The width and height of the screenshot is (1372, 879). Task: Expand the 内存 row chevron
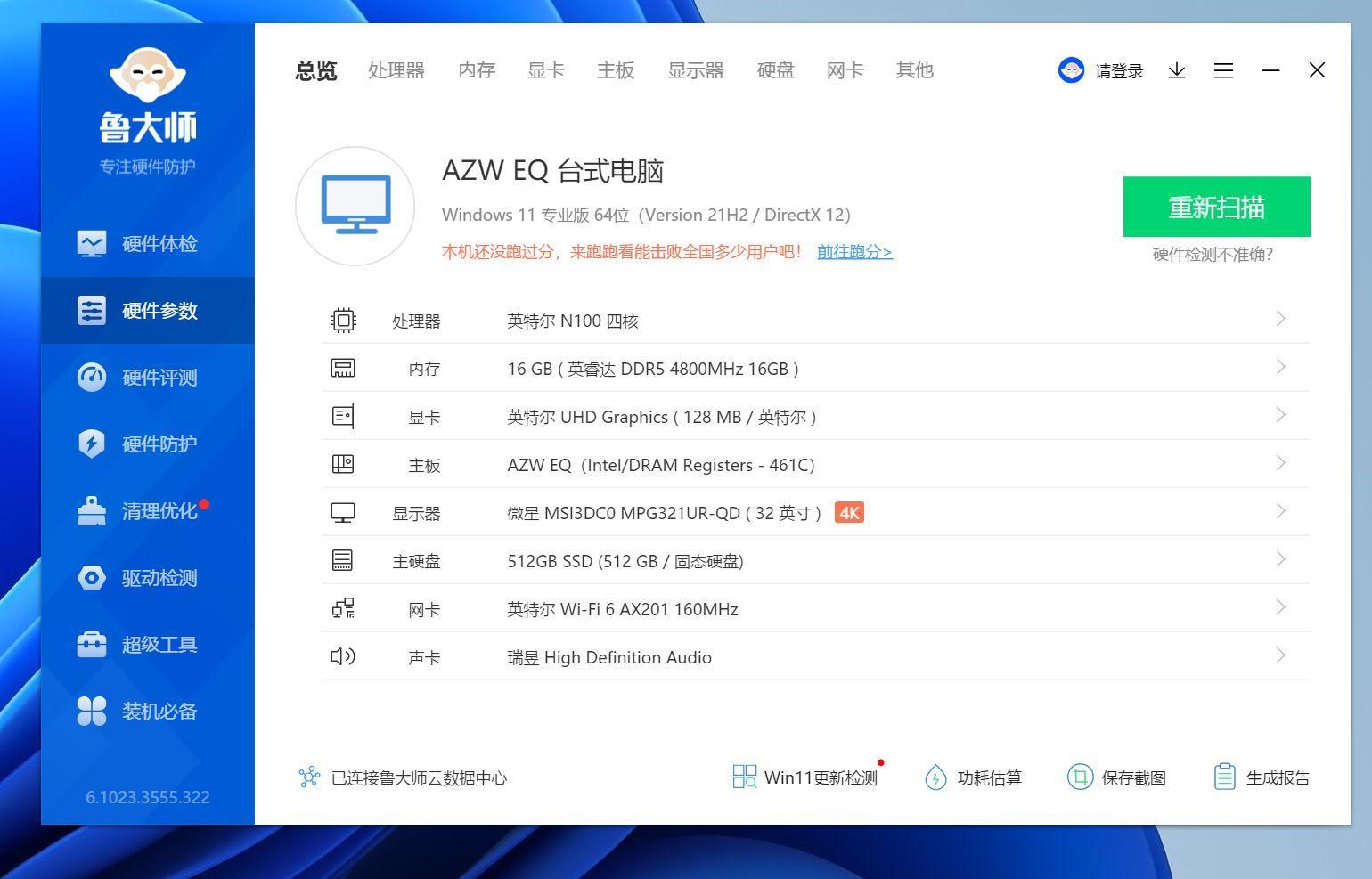(1281, 367)
